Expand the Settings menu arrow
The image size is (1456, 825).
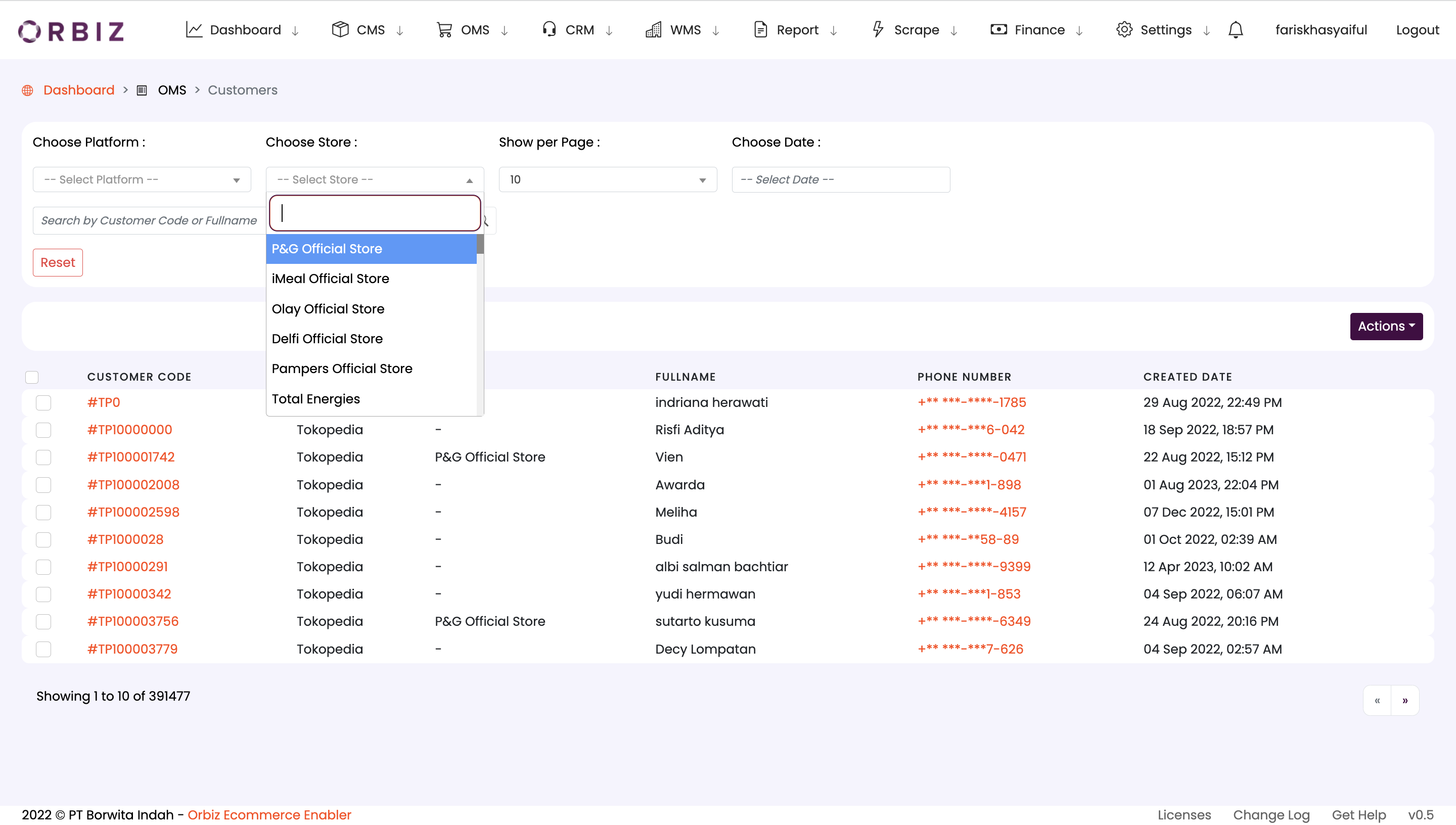tap(1207, 31)
